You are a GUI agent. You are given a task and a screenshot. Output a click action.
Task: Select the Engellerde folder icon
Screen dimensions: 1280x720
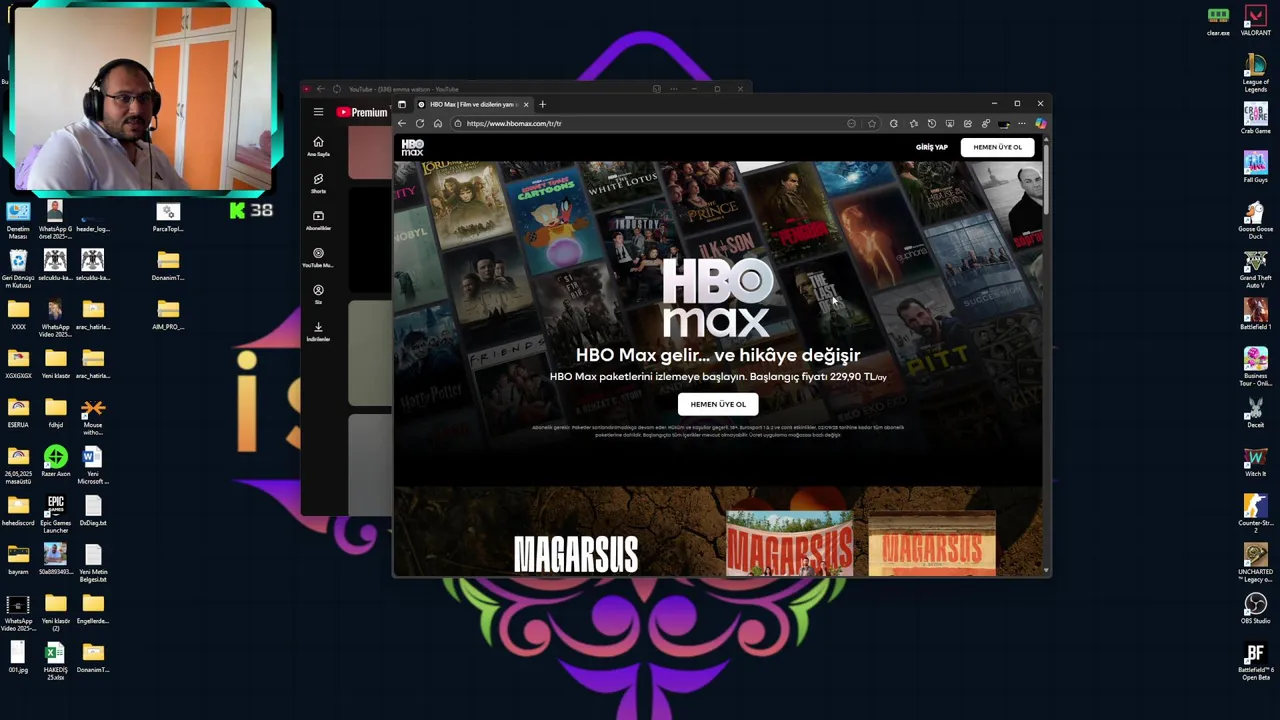93,607
